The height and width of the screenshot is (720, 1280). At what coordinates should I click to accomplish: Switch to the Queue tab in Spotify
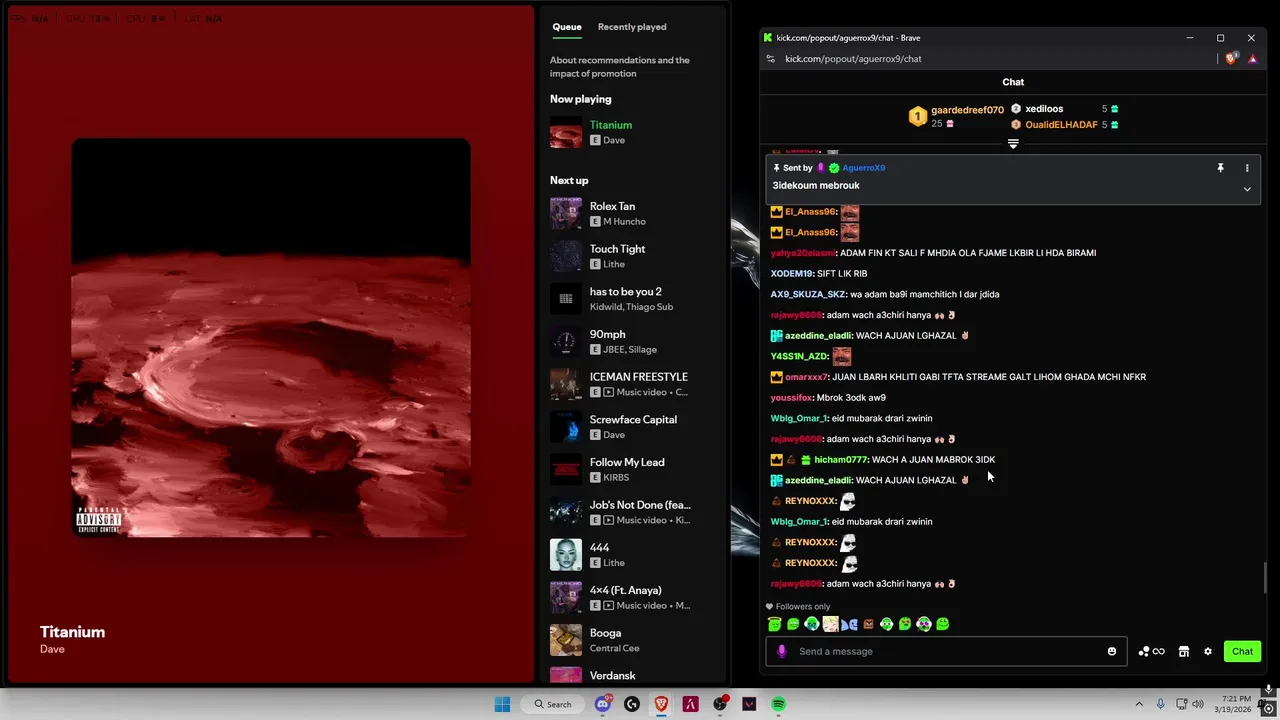[x=567, y=27]
